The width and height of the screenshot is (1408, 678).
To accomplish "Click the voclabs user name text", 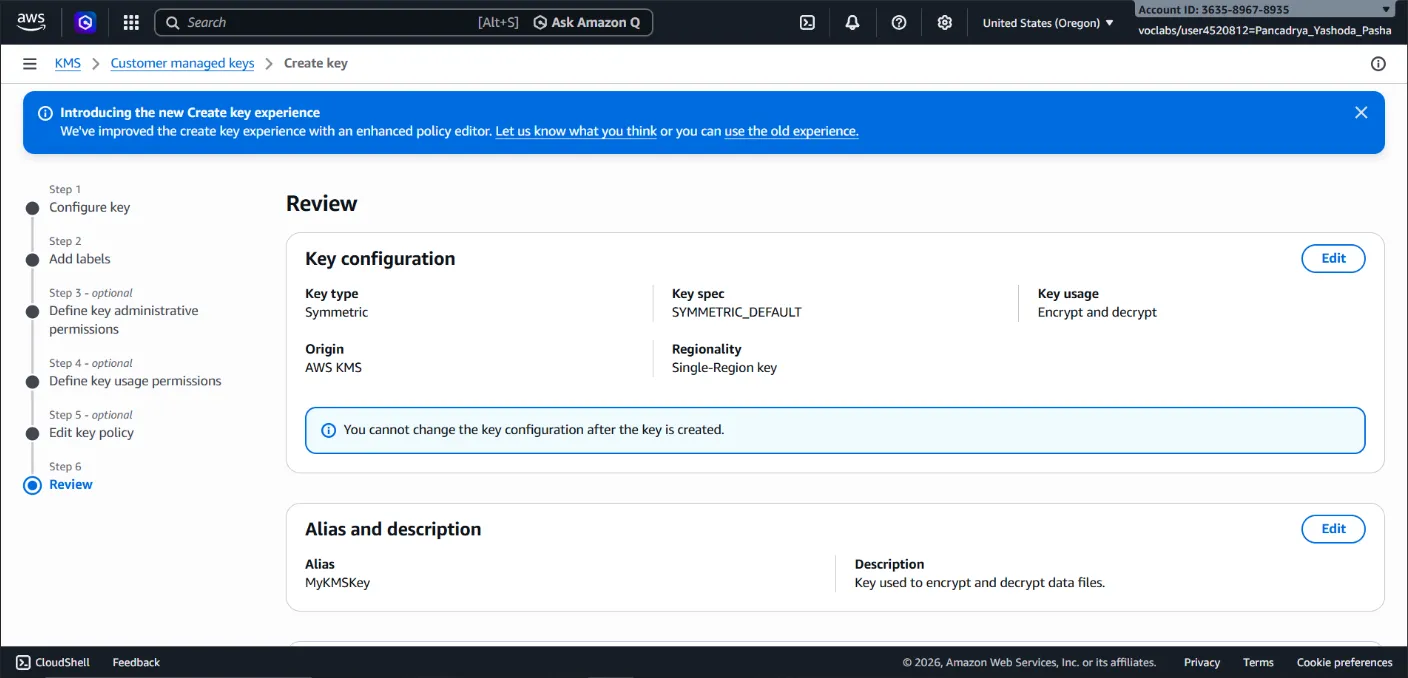I will 1265,30.
